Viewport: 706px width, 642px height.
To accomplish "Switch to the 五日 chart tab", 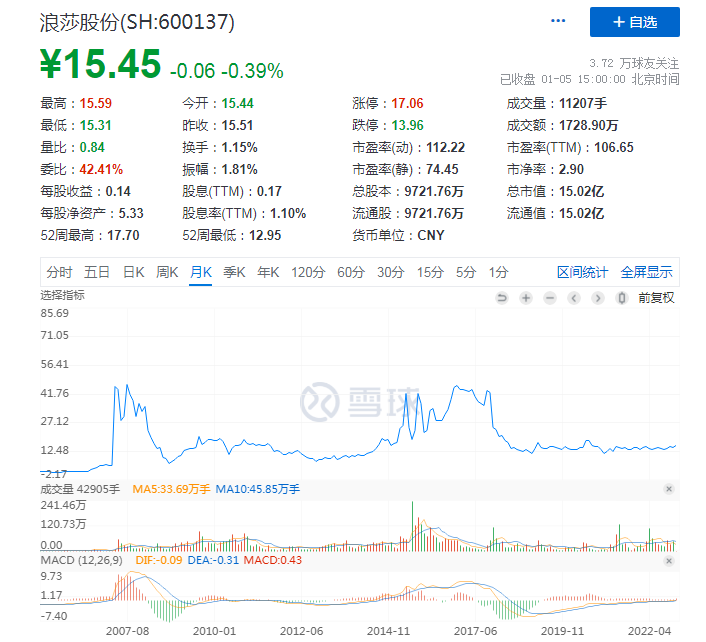I will 97,272.
